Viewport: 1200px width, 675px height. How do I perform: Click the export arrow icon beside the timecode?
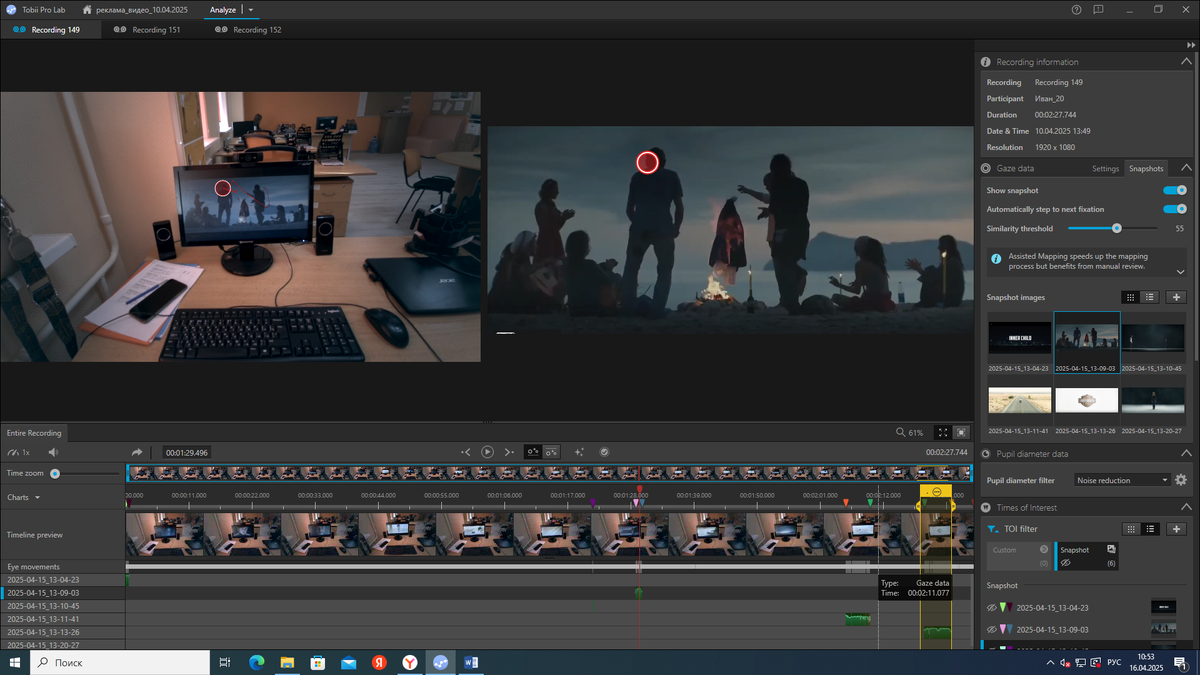137,453
